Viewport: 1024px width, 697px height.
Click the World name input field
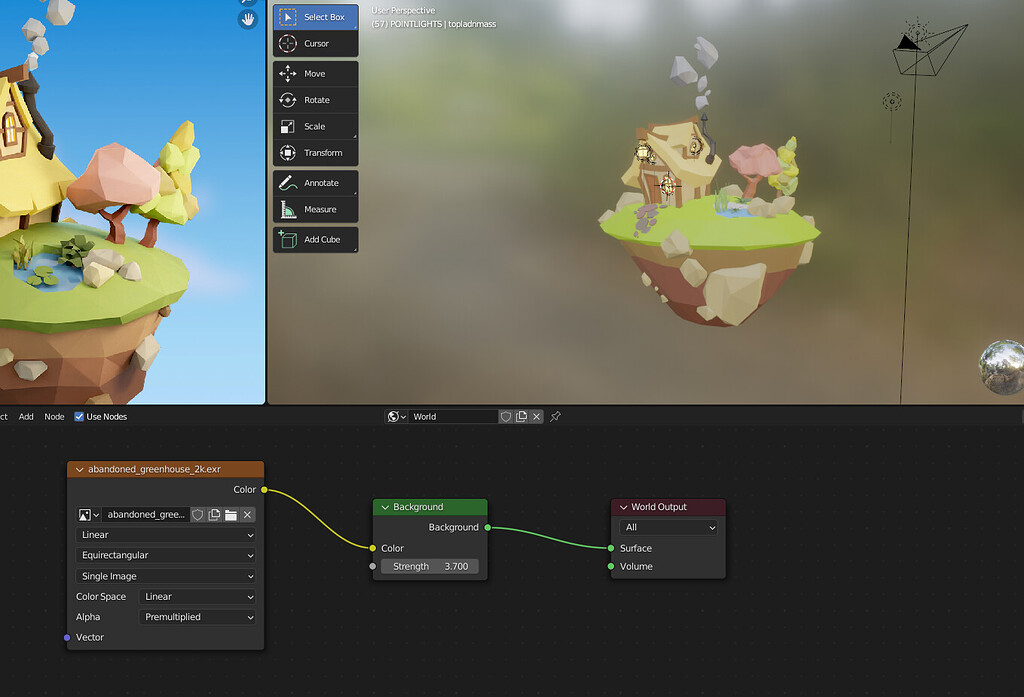(x=455, y=416)
